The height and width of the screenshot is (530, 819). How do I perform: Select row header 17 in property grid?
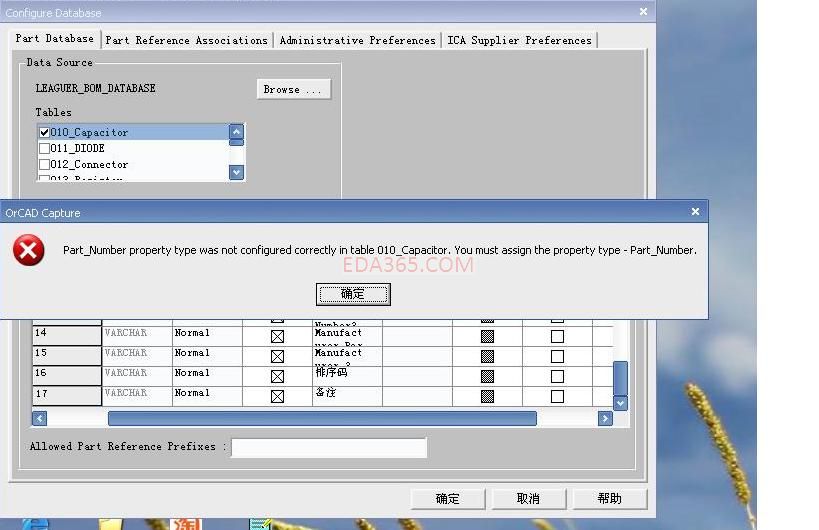(x=67, y=396)
